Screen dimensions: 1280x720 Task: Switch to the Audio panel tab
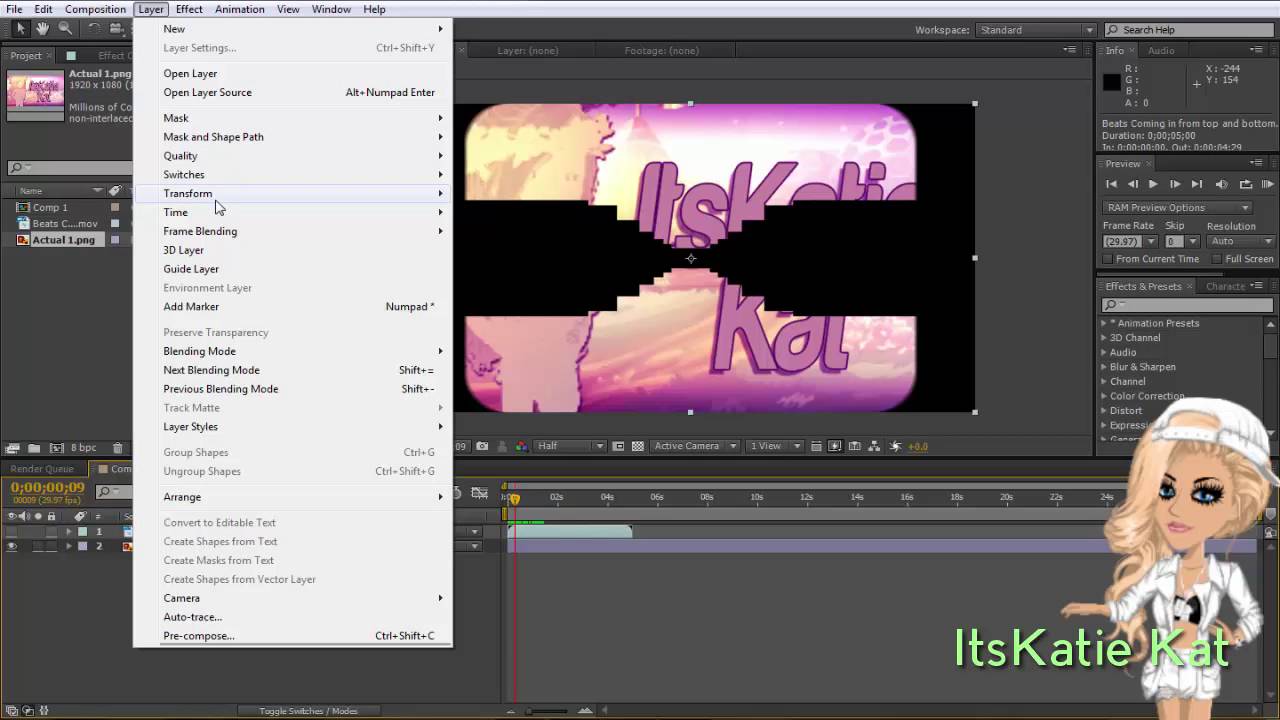coord(1161,51)
